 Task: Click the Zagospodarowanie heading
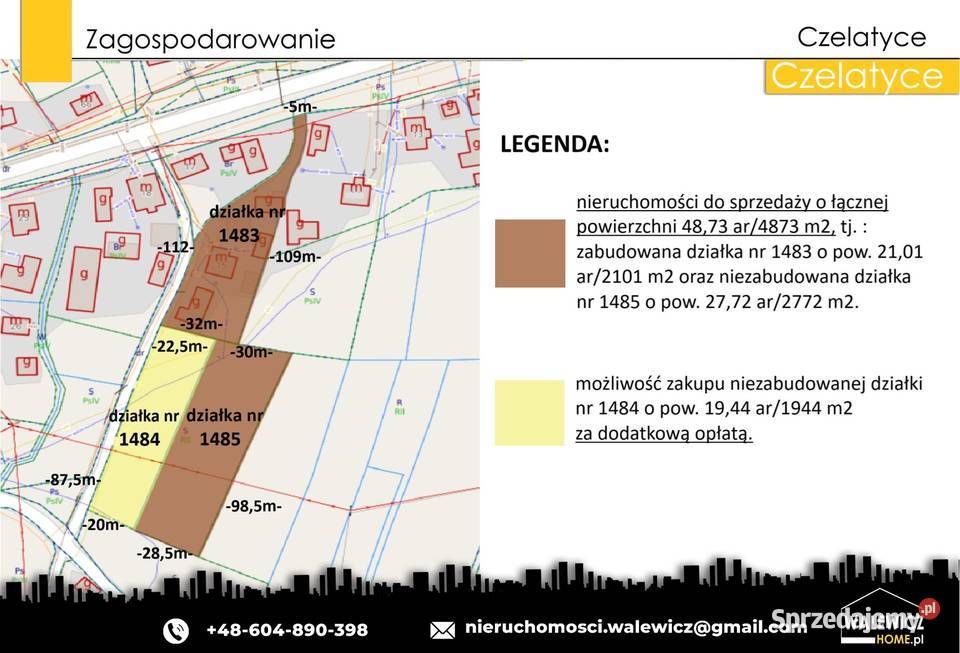pyautogui.click(x=211, y=40)
